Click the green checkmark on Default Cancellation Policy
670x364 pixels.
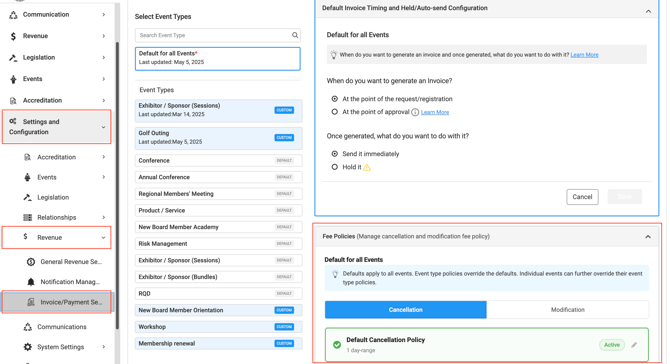pos(337,345)
